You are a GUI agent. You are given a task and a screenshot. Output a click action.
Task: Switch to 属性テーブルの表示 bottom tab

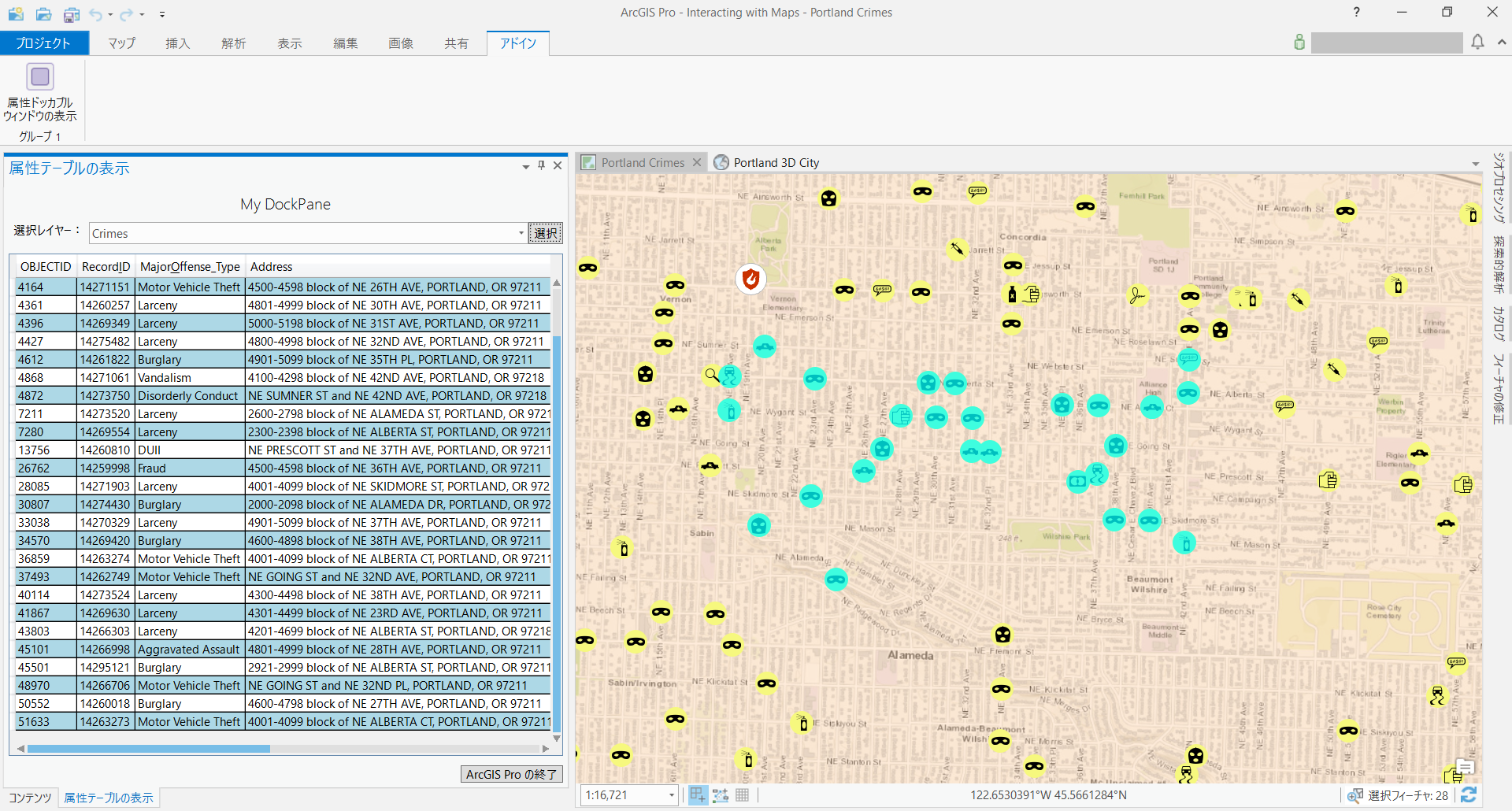coord(109,798)
